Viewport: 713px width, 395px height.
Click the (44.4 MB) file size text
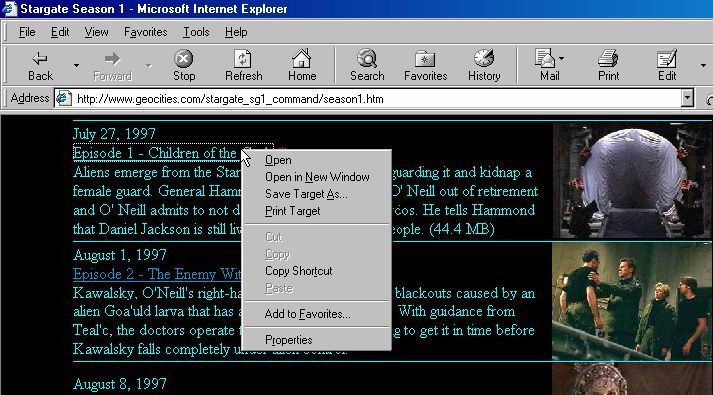coord(462,229)
